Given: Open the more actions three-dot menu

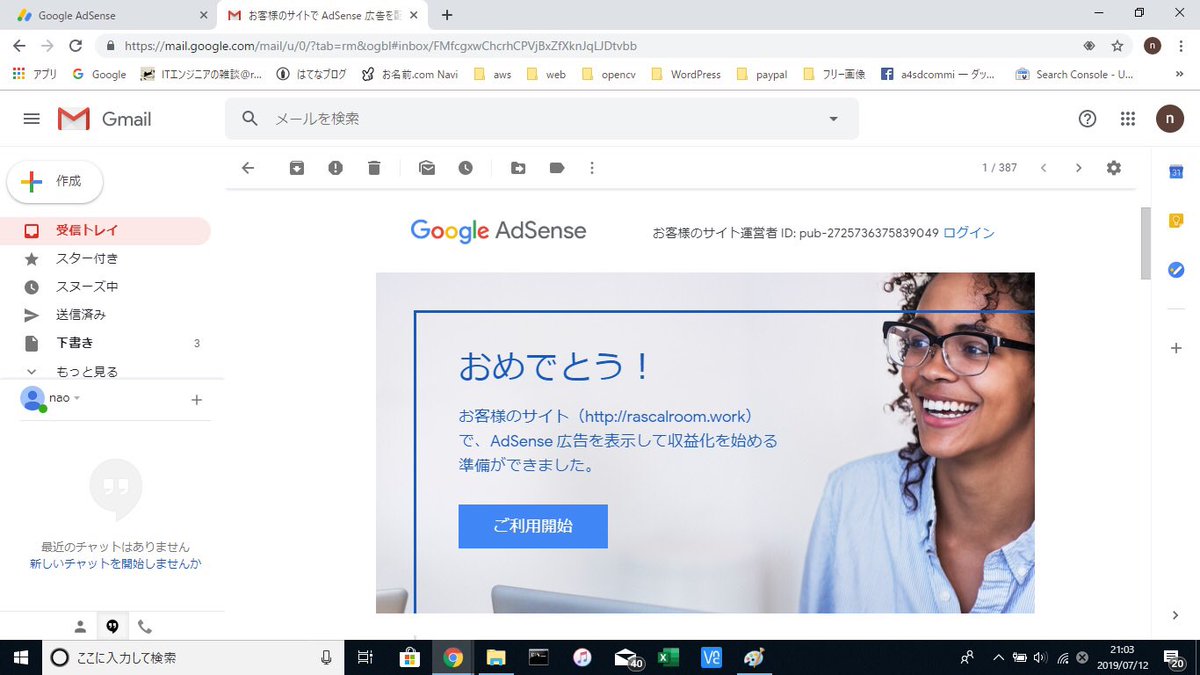Looking at the screenshot, I should [x=592, y=168].
